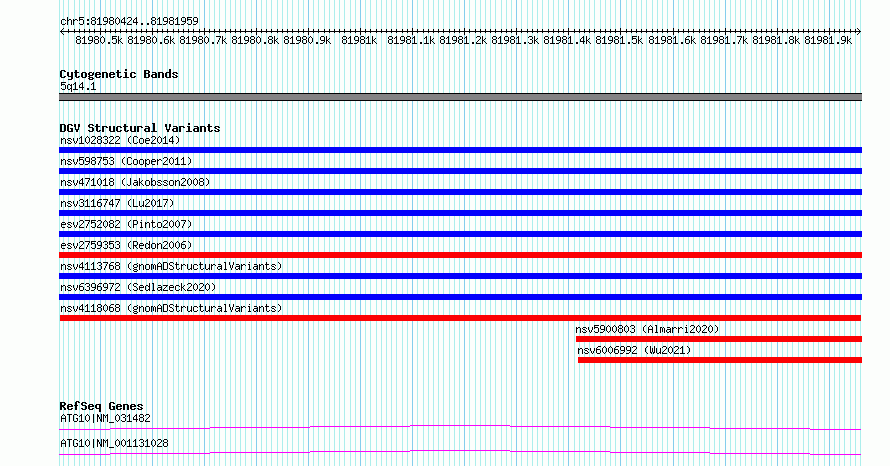
Task: Open the ATG10|NM_031482 transcript label
Action: [105, 418]
